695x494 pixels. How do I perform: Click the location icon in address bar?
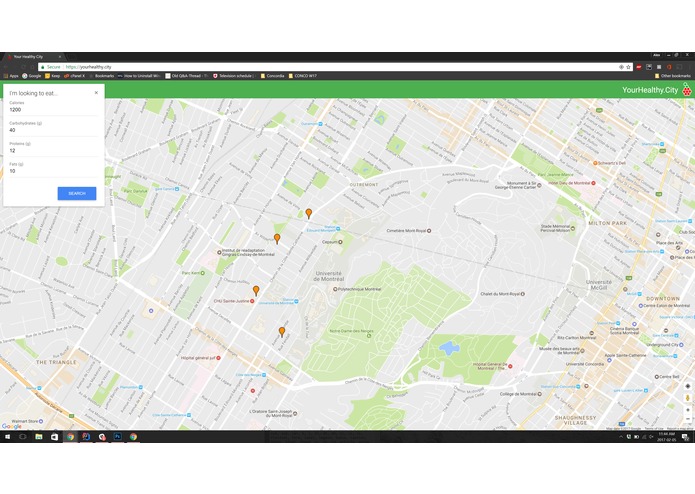click(621, 67)
